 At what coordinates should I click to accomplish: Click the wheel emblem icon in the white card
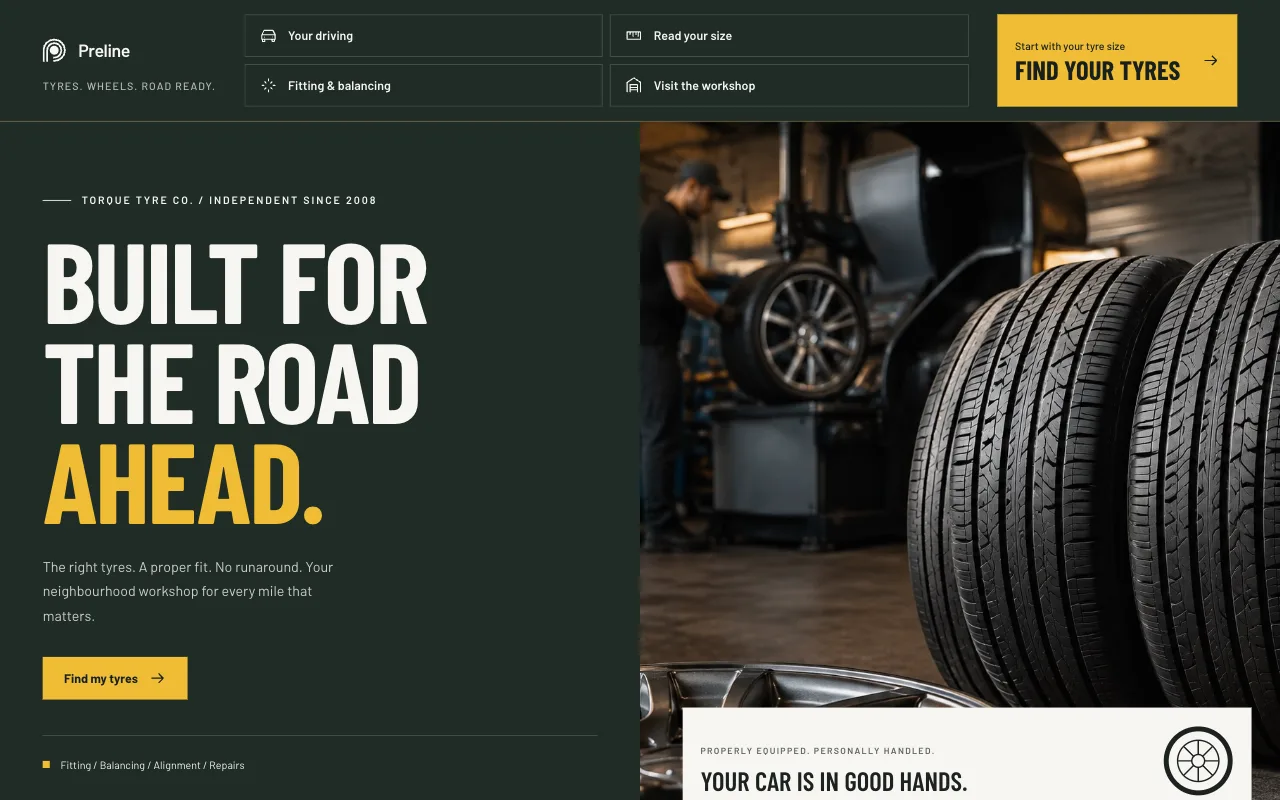click(1198, 761)
